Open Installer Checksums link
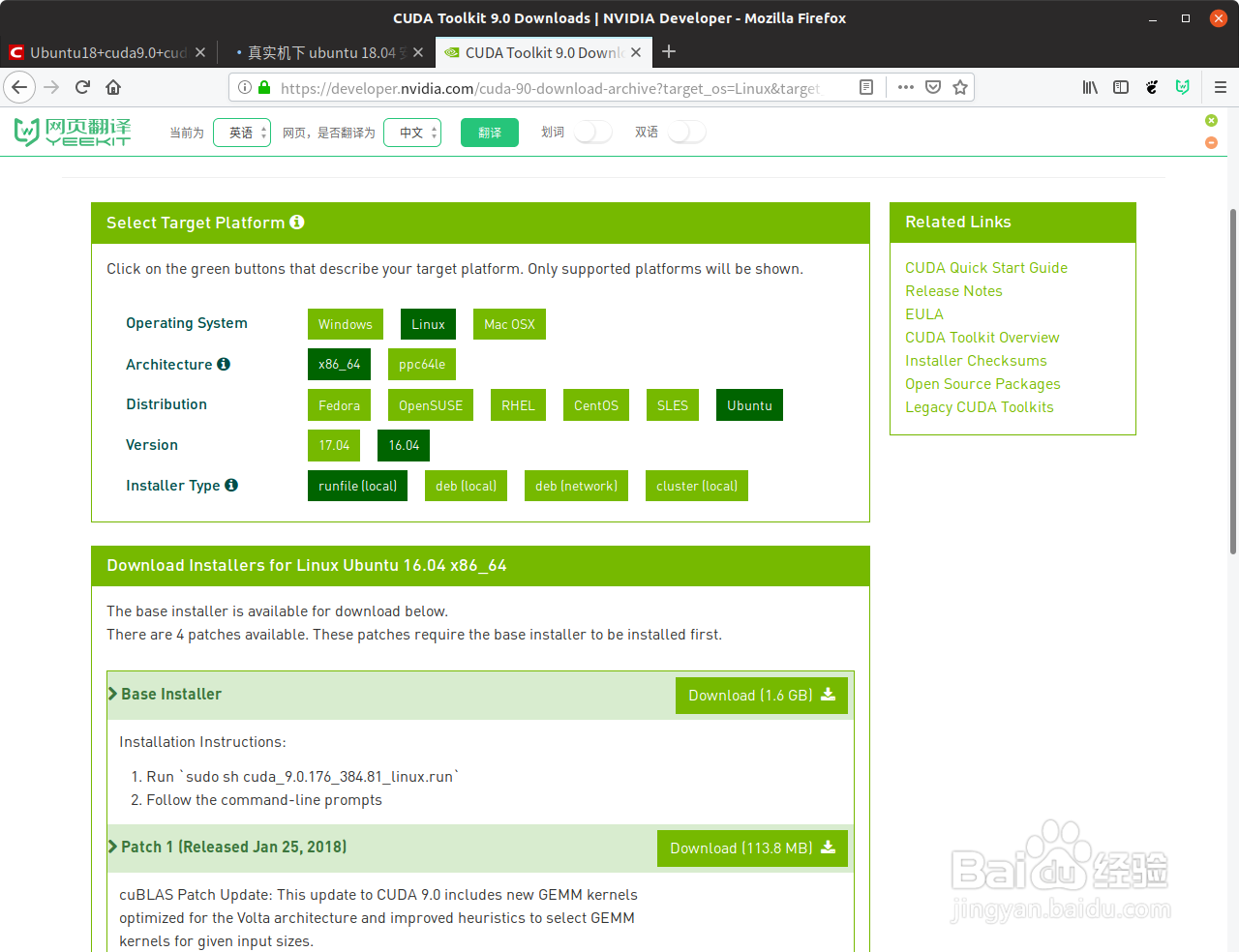Image resolution: width=1239 pixels, height=952 pixels. [x=976, y=361]
